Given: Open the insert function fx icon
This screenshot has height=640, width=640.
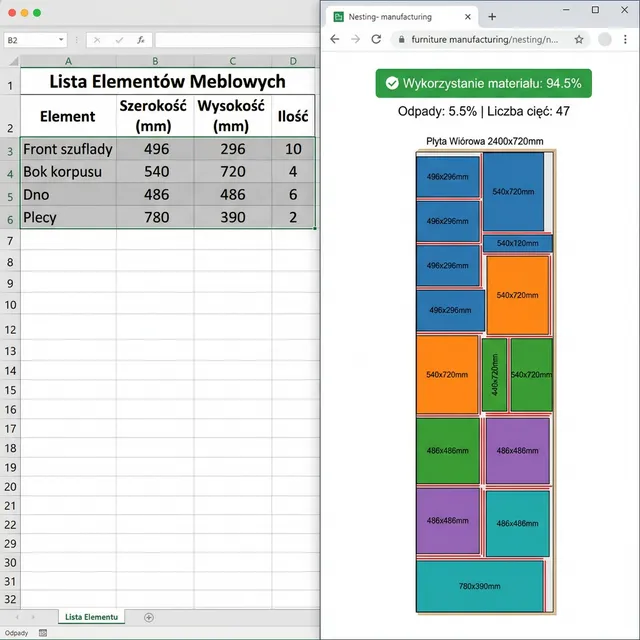Looking at the screenshot, I should pyautogui.click(x=141, y=40).
